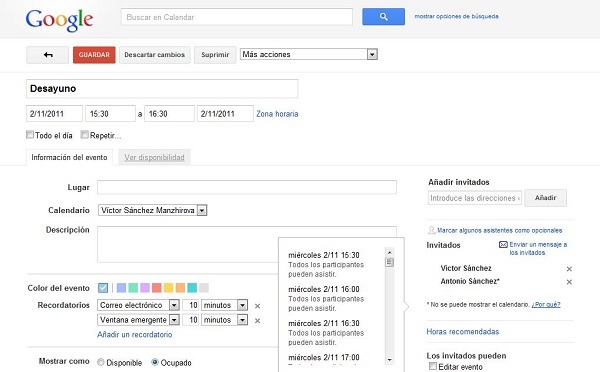Click the guest email address input field

474,198
